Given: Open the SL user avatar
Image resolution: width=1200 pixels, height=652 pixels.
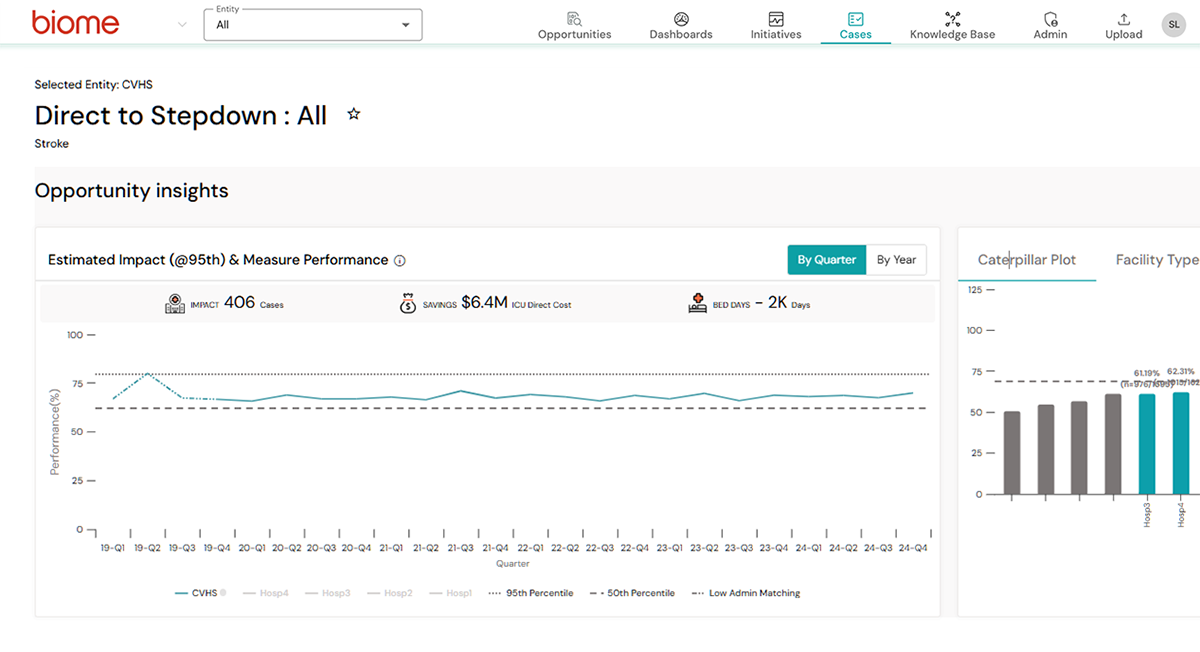Looking at the screenshot, I should (x=1173, y=25).
